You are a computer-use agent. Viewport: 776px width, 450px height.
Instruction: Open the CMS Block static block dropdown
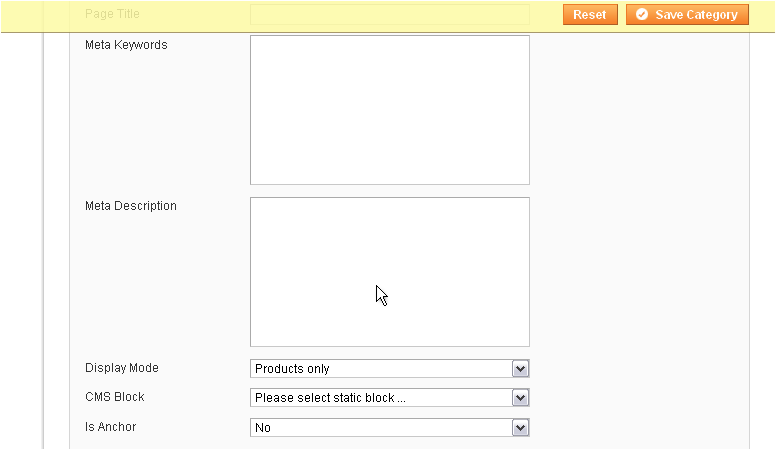pyautogui.click(x=389, y=398)
